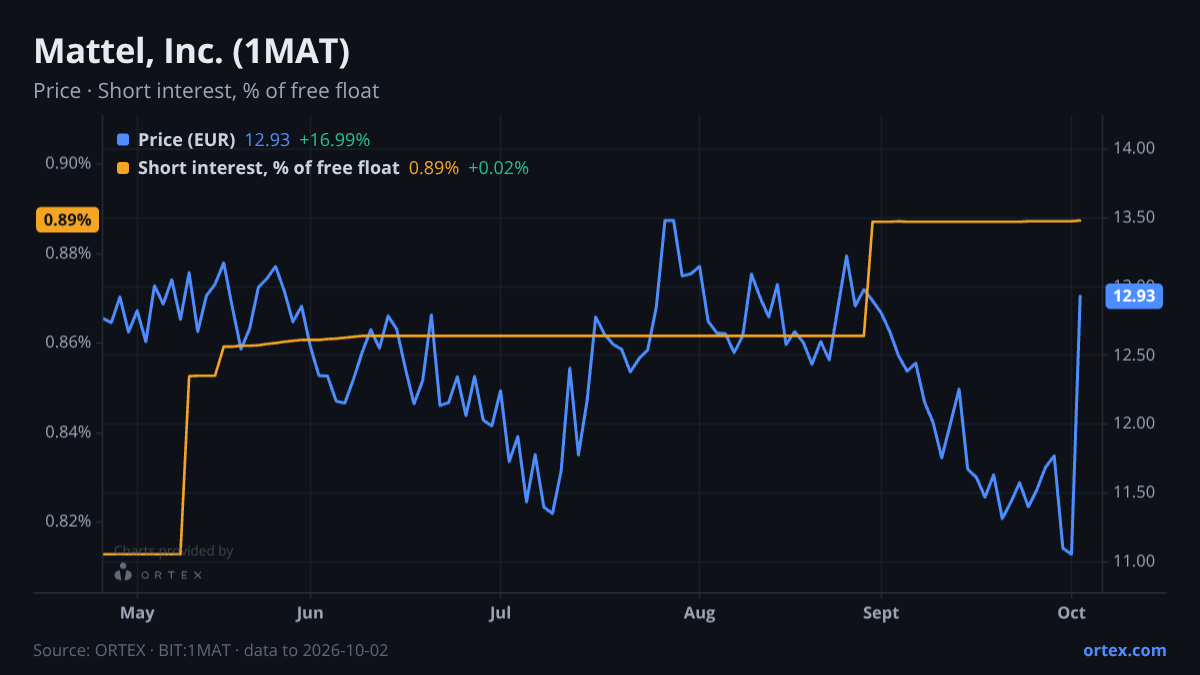Click the 0.84% left axis label
The height and width of the screenshot is (675, 1200).
(68, 432)
